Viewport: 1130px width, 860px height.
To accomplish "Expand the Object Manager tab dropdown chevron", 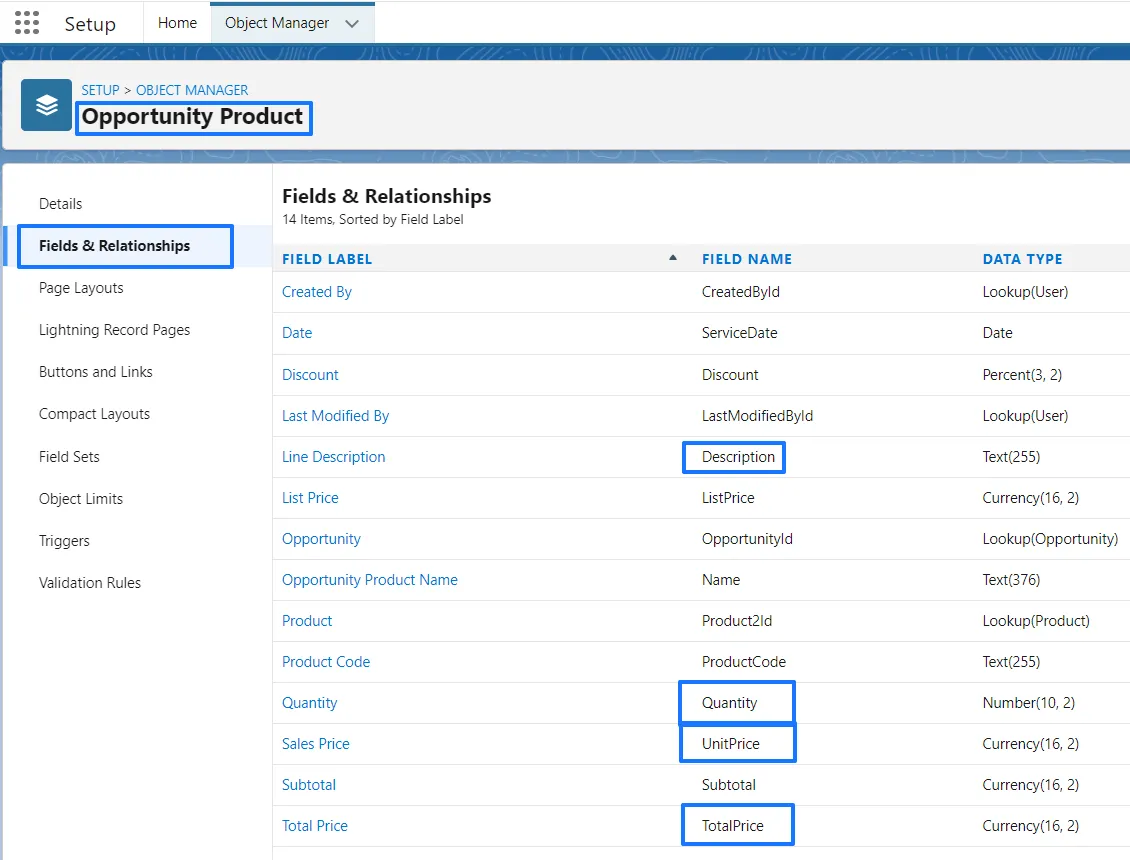I will click(352, 24).
